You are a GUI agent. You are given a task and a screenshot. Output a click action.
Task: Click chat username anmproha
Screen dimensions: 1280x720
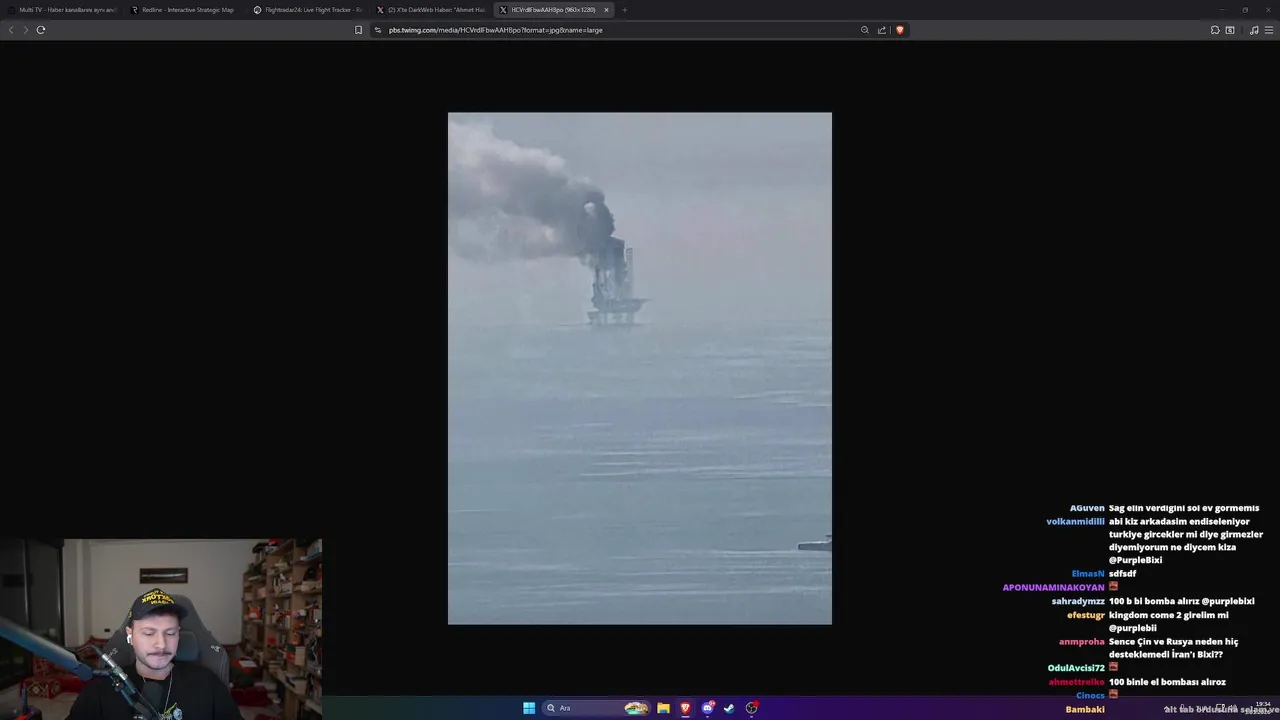click(x=1082, y=642)
